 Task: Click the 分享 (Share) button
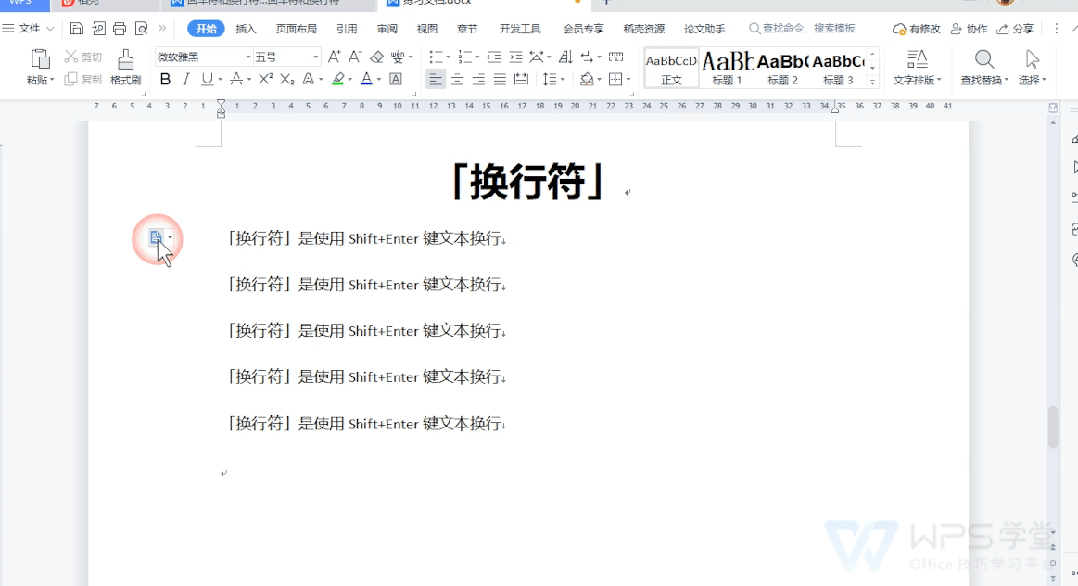[x=1015, y=28]
